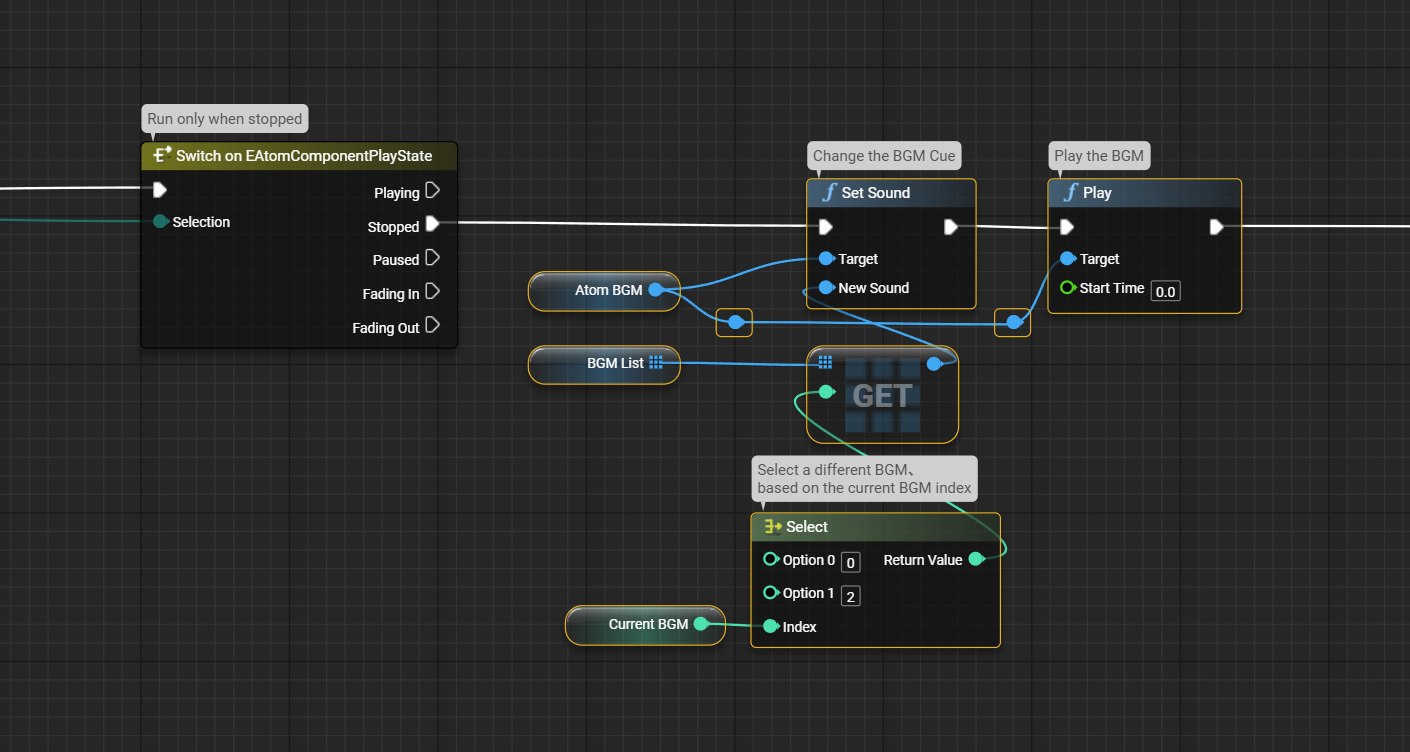Viewport: 1410px width, 752px height.
Task: Click the BGM List array output pin
Action: 656,363
